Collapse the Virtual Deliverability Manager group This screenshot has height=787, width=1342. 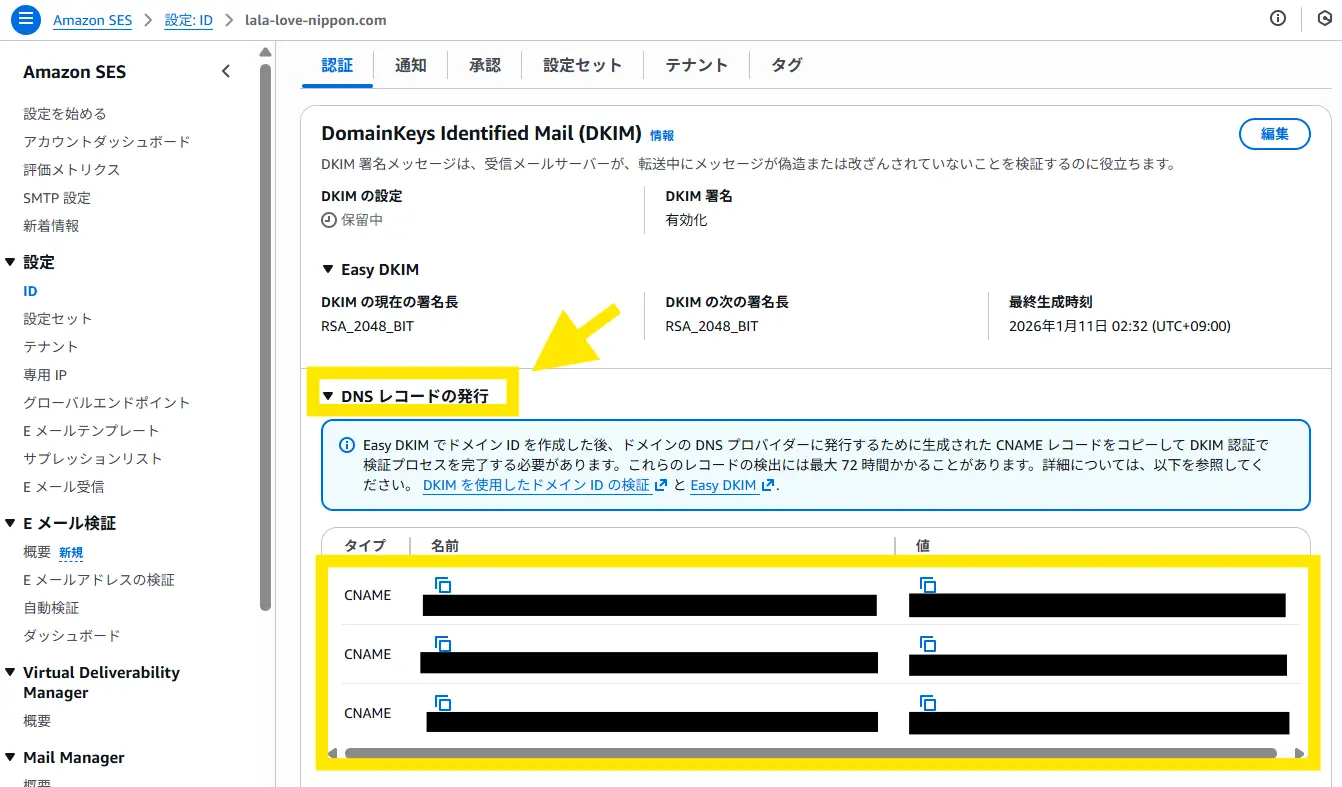pos(10,673)
